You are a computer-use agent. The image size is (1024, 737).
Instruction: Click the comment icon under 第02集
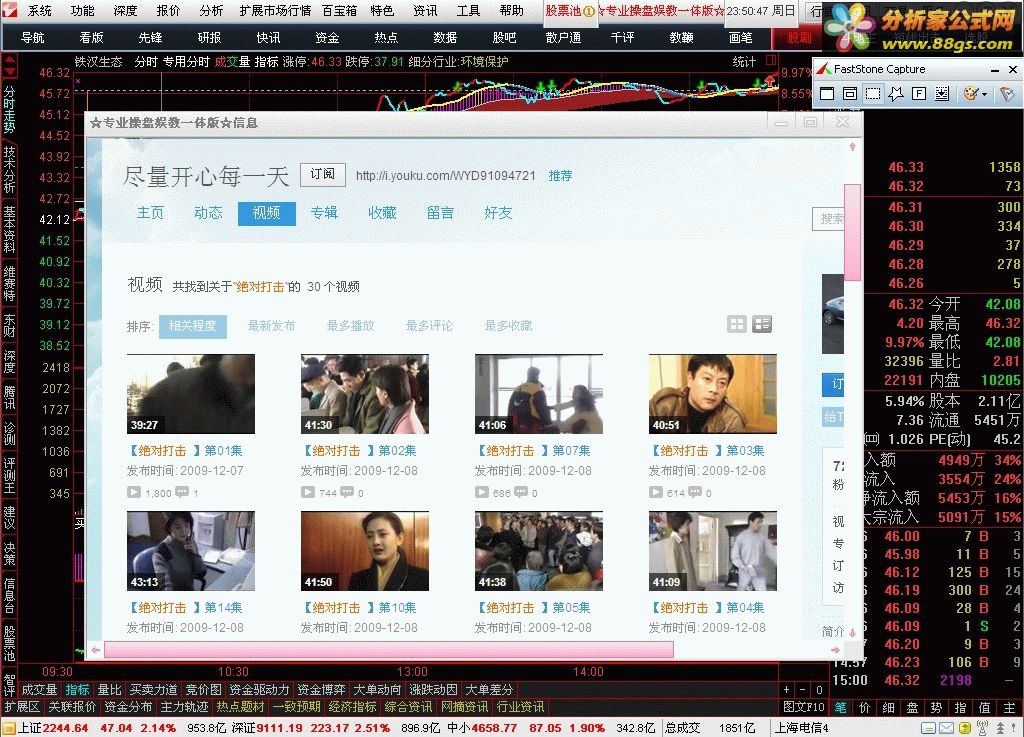click(x=347, y=492)
